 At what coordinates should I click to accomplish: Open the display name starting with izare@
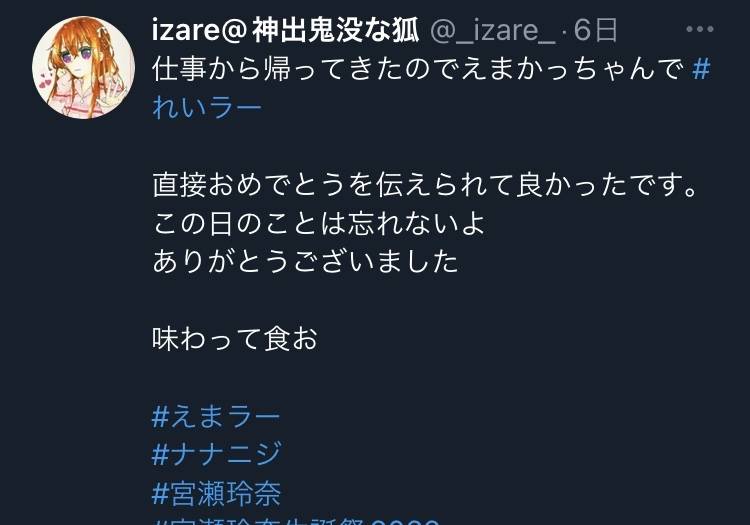point(286,30)
